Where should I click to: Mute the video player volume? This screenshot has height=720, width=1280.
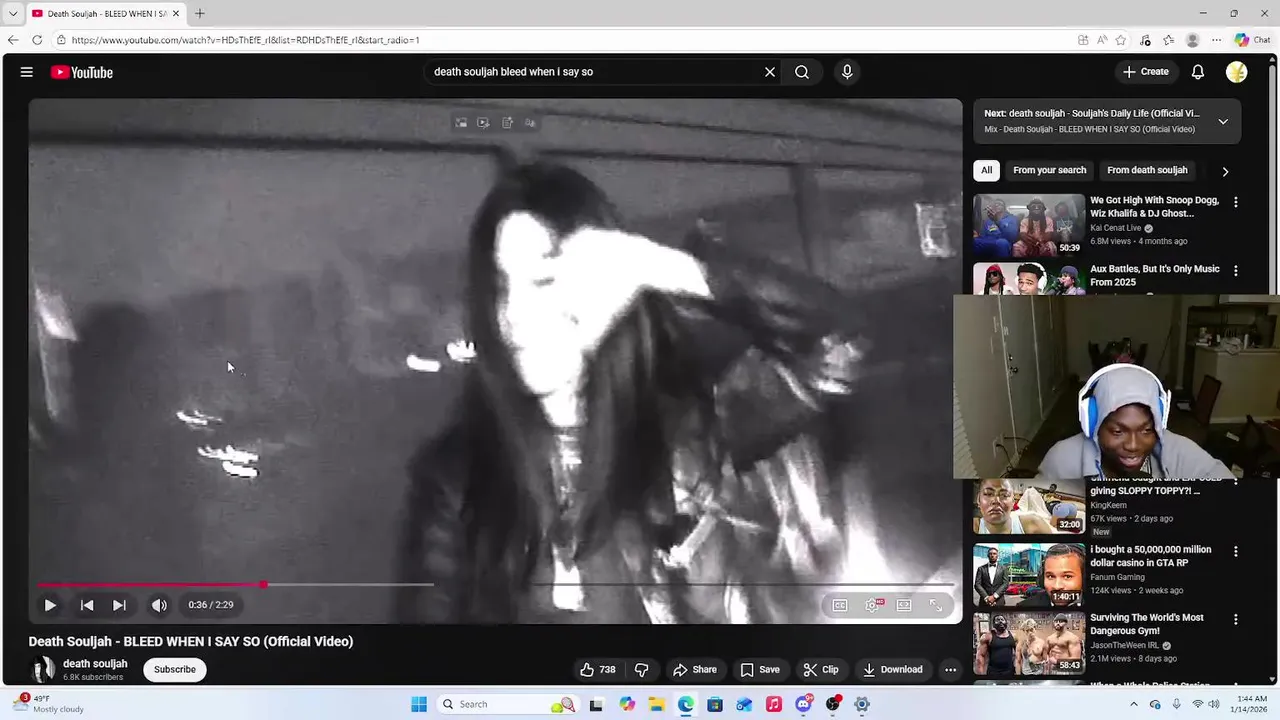click(x=159, y=605)
